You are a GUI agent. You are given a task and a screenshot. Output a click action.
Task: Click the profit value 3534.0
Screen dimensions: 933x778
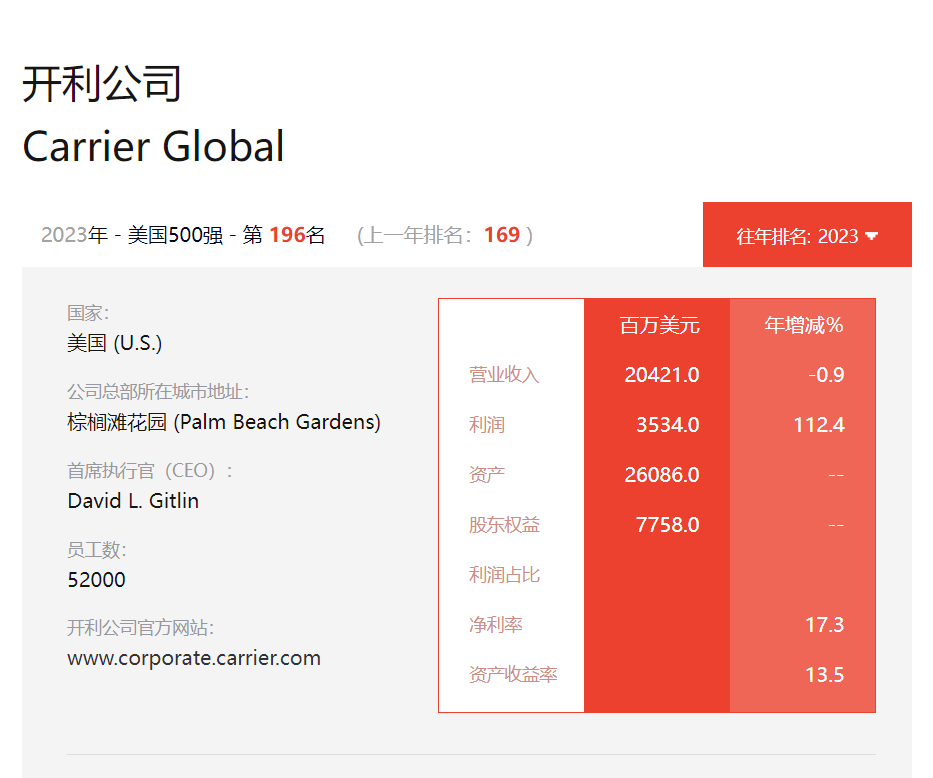(x=667, y=425)
